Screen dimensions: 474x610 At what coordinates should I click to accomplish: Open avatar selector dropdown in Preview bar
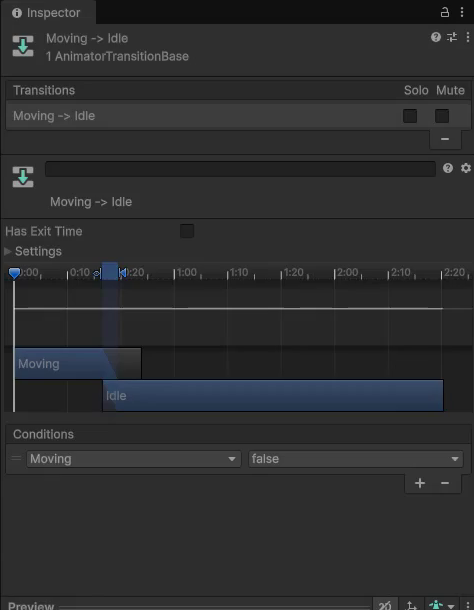(442, 605)
